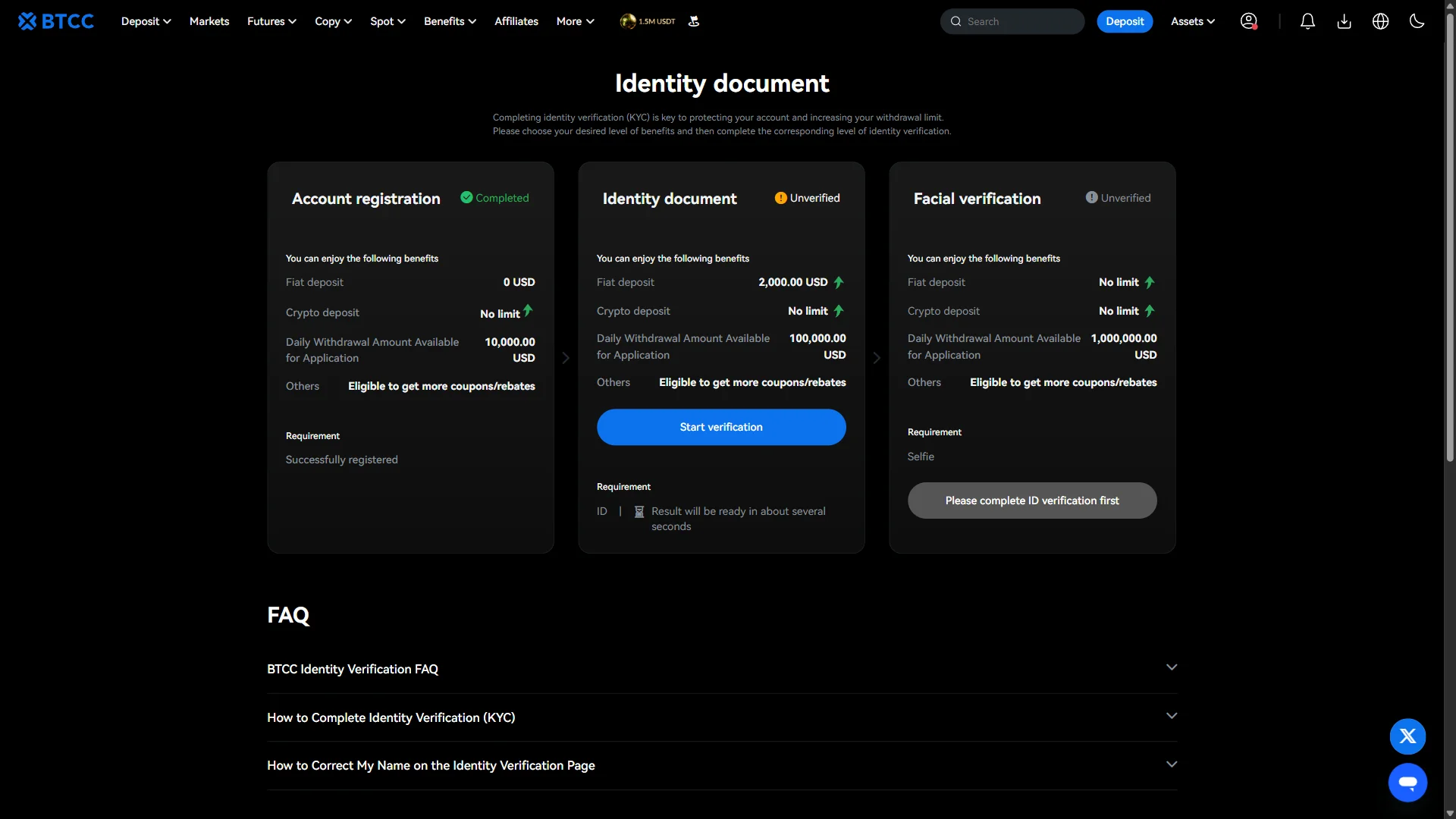Click the hourglass icon beside result time
Viewport: 1456px width, 819px height.
pos(639,512)
